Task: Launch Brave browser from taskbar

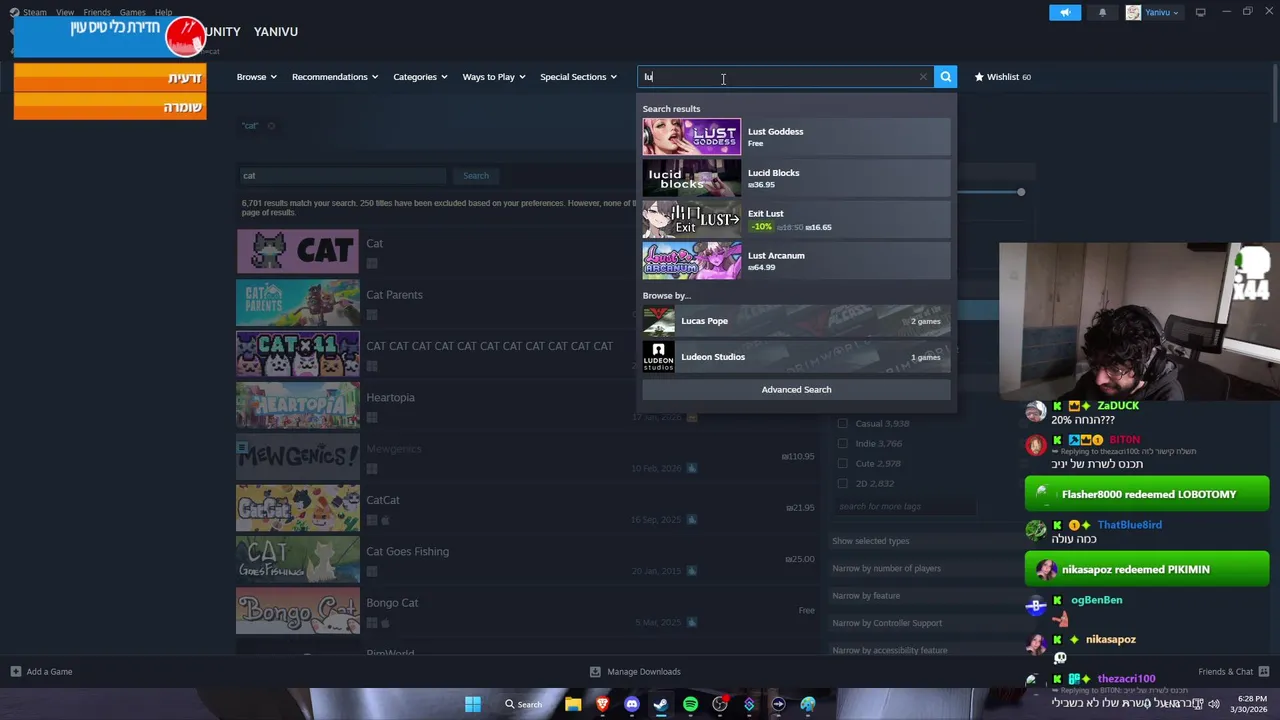Action: (x=602, y=704)
